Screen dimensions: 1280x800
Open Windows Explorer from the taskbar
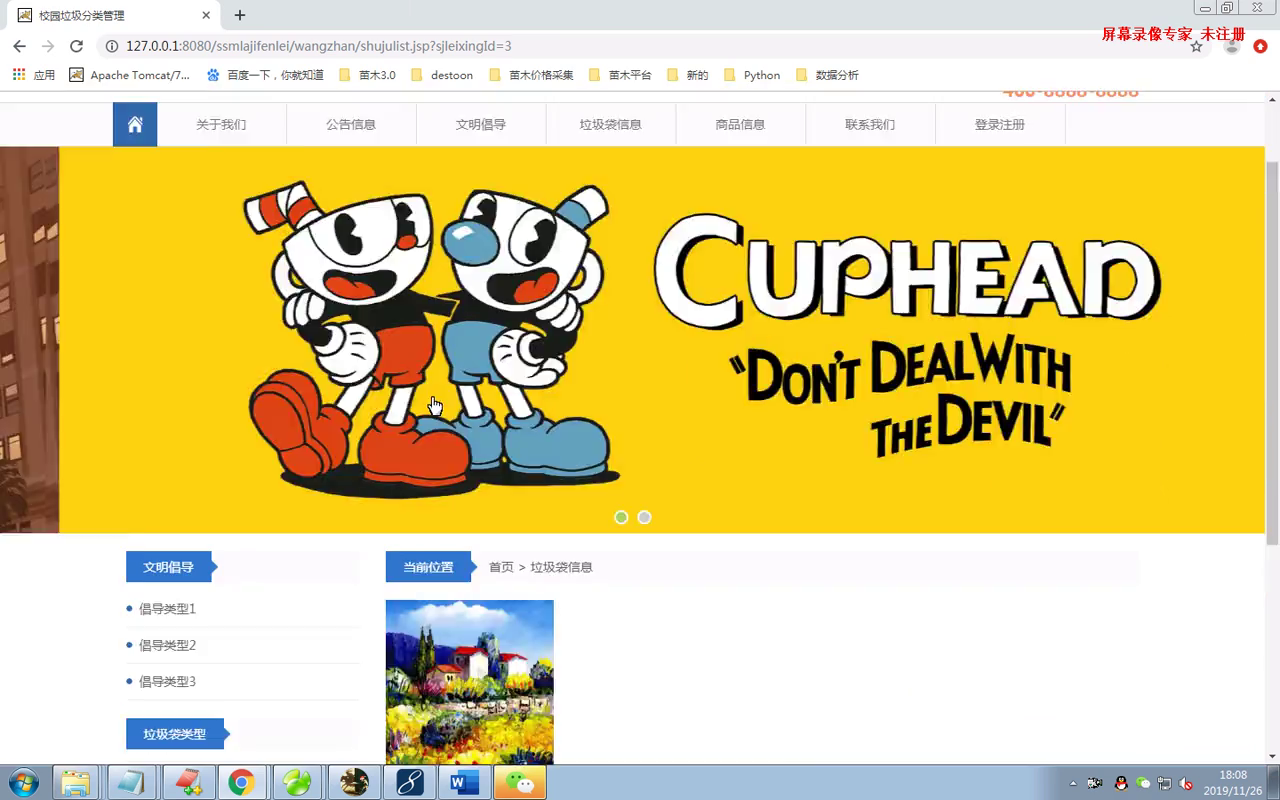point(75,782)
